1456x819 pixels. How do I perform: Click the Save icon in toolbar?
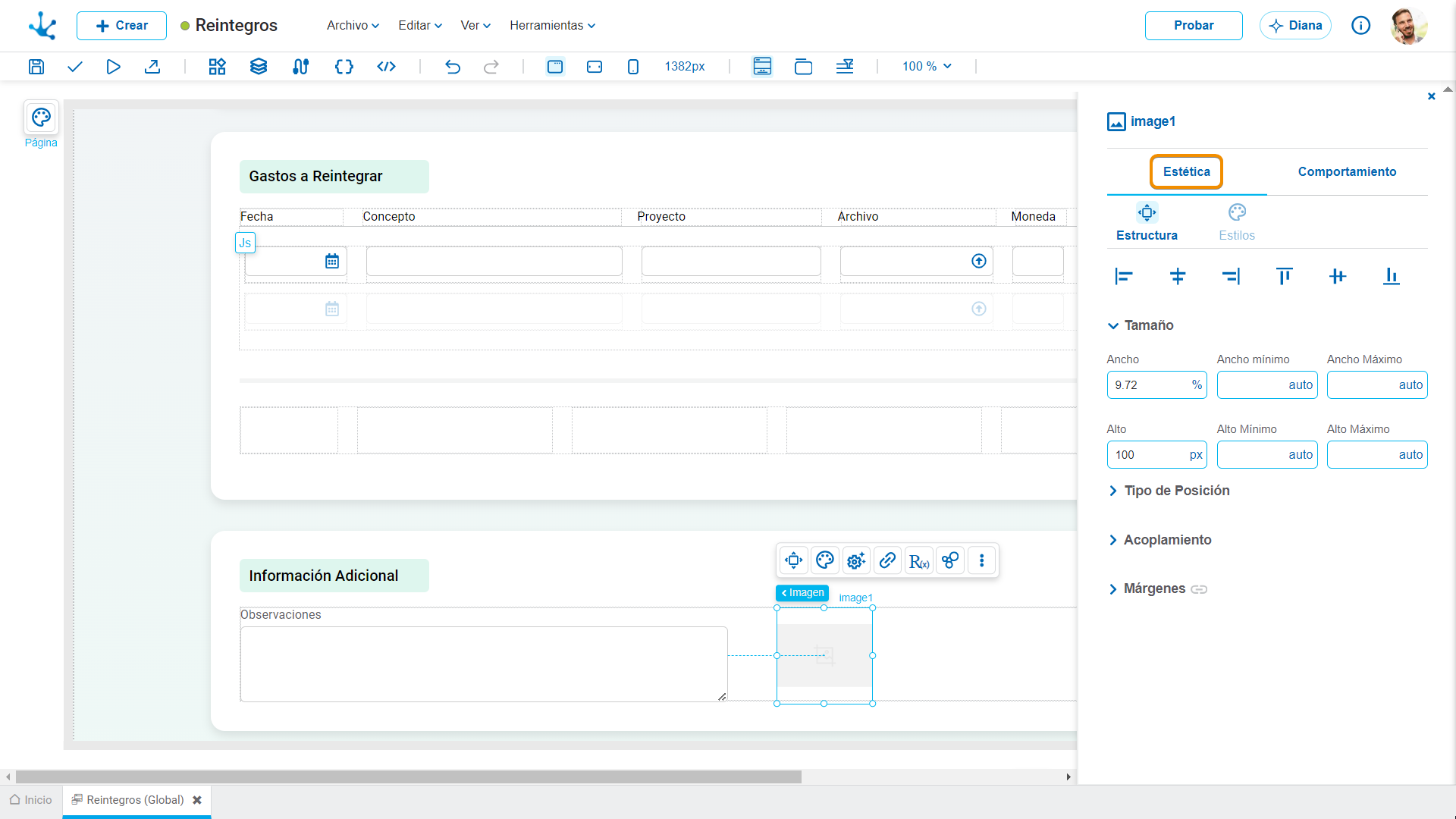click(x=36, y=67)
